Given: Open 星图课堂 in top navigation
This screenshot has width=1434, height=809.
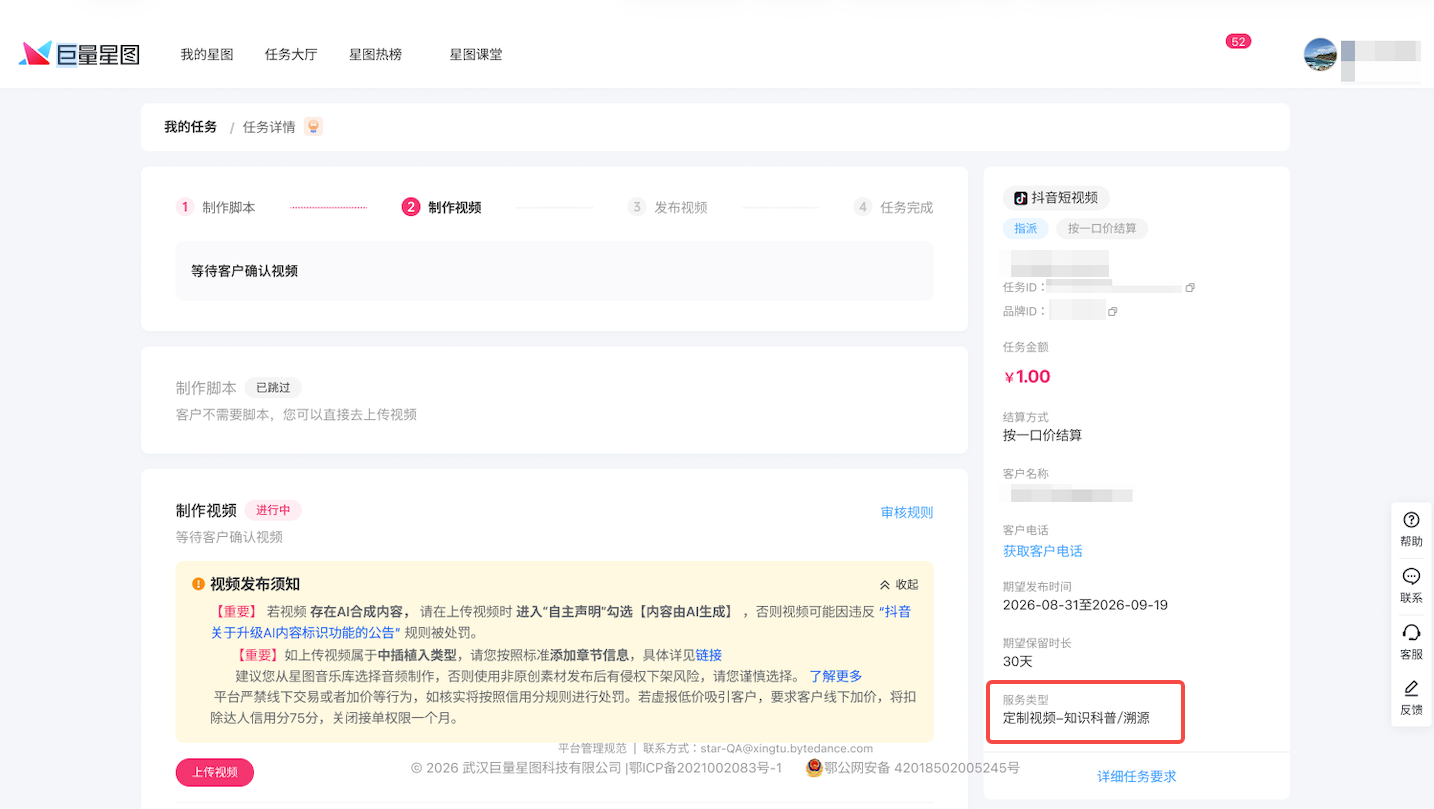Looking at the screenshot, I should (476, 54).
